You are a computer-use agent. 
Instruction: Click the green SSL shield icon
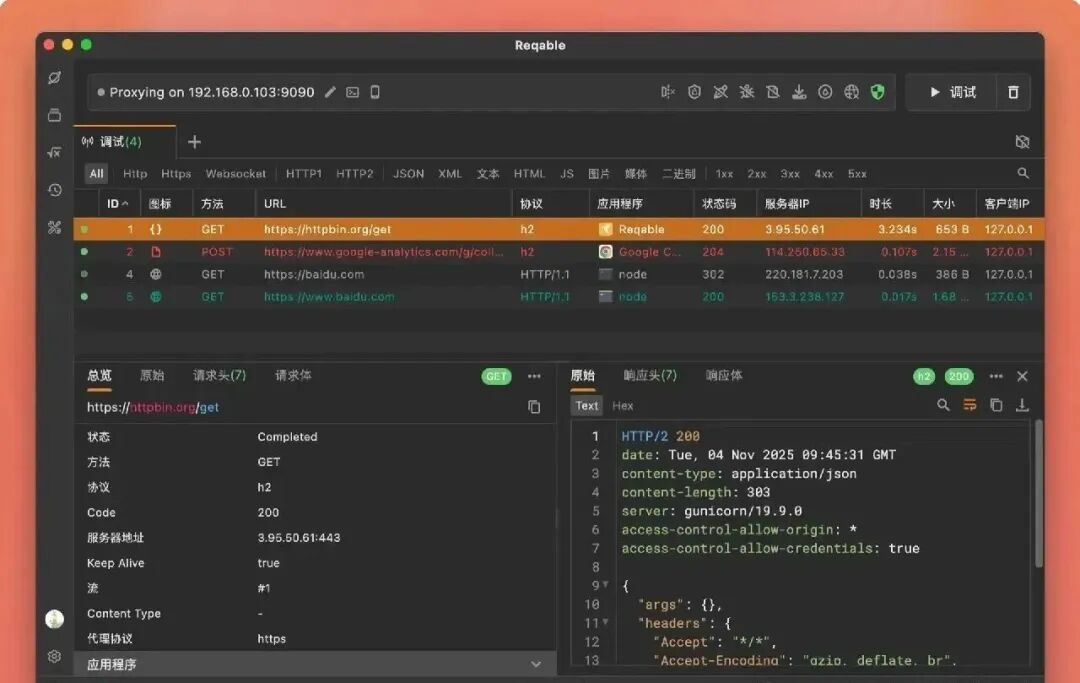(x=878, y=92)
